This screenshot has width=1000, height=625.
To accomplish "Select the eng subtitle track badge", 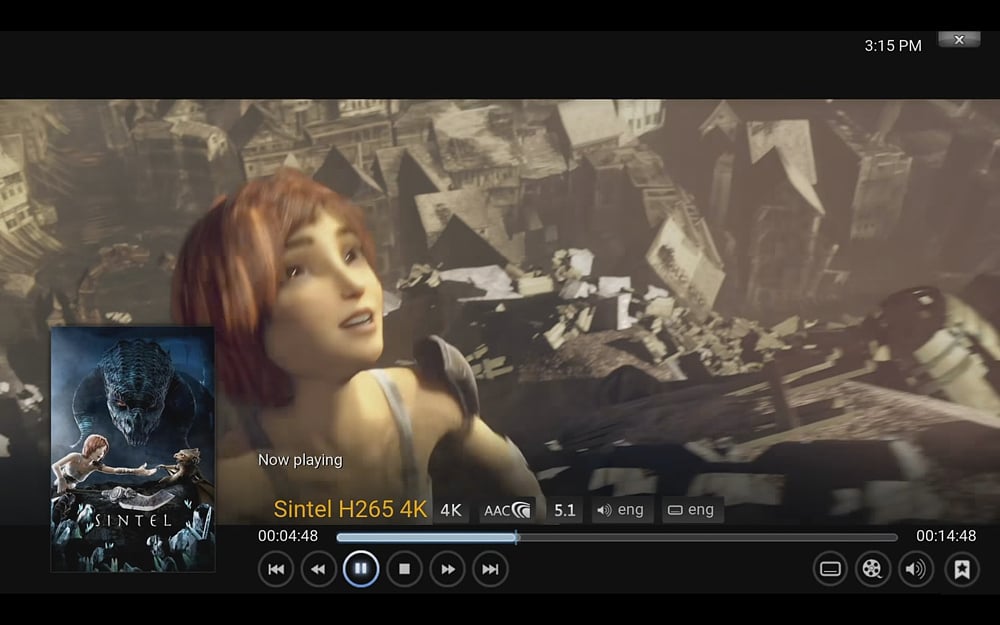I will (692, 509).
